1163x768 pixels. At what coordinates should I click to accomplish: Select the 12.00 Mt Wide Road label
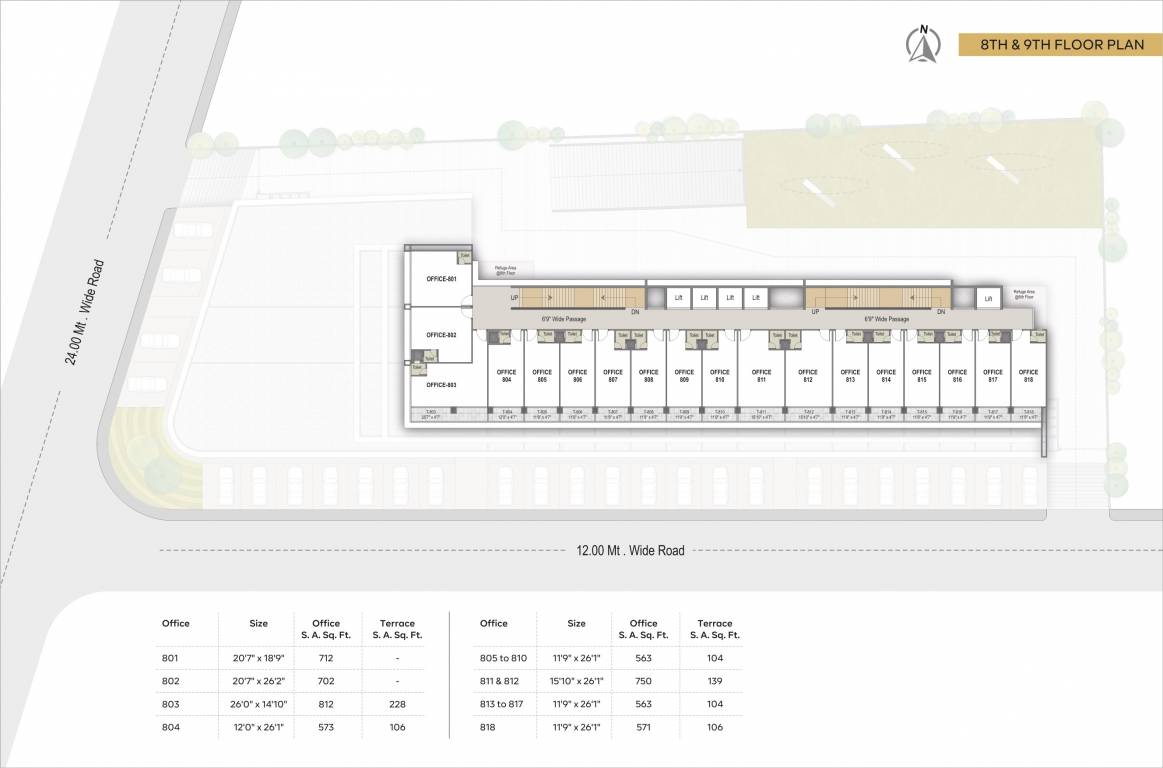[632, 548]
